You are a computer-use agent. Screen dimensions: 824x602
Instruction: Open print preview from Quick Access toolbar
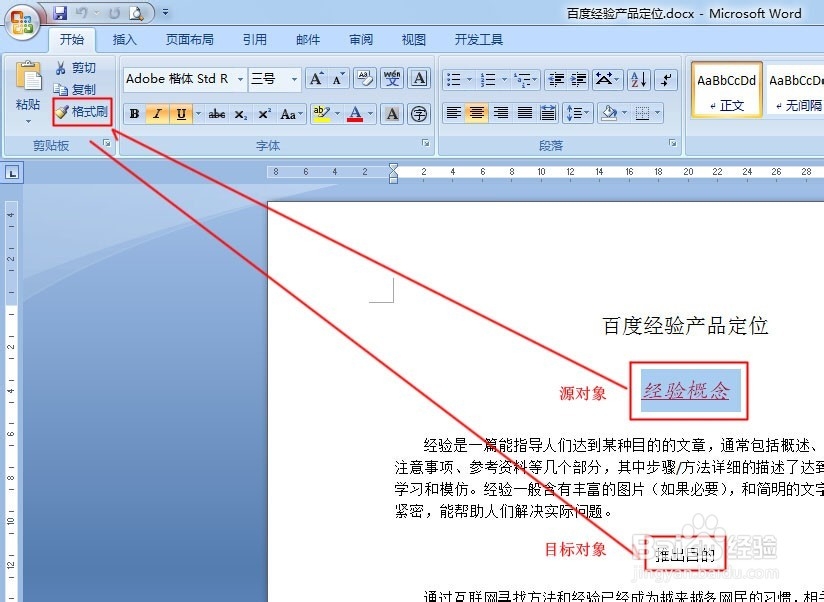click(x=136, y=13)
